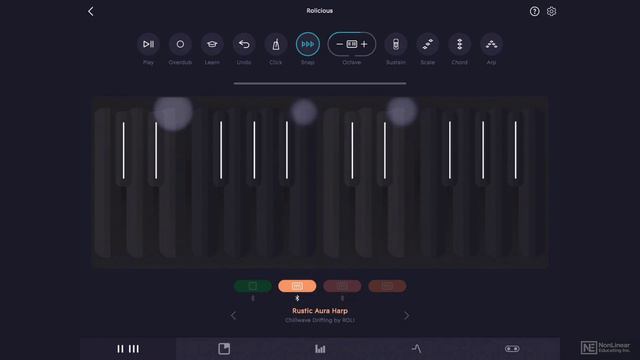Open the envelope curve tab
This screenshot has width=640, height=360.
(x=416, y=349)
